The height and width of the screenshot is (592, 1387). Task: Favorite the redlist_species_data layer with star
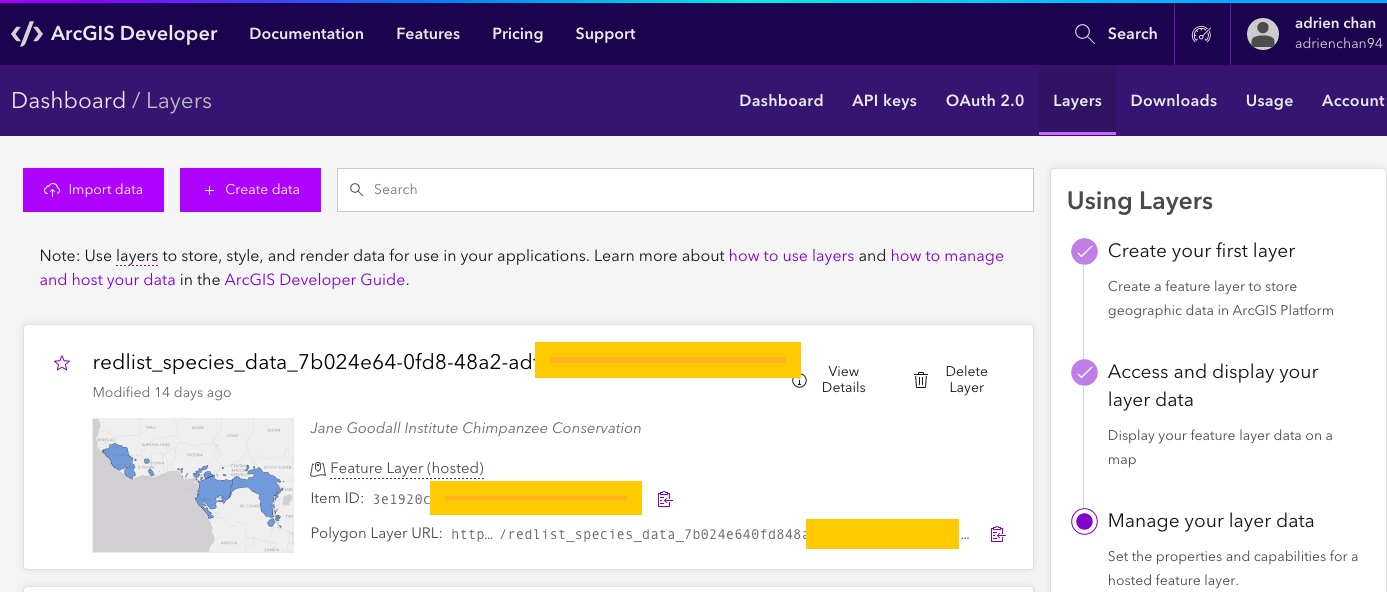62,364
